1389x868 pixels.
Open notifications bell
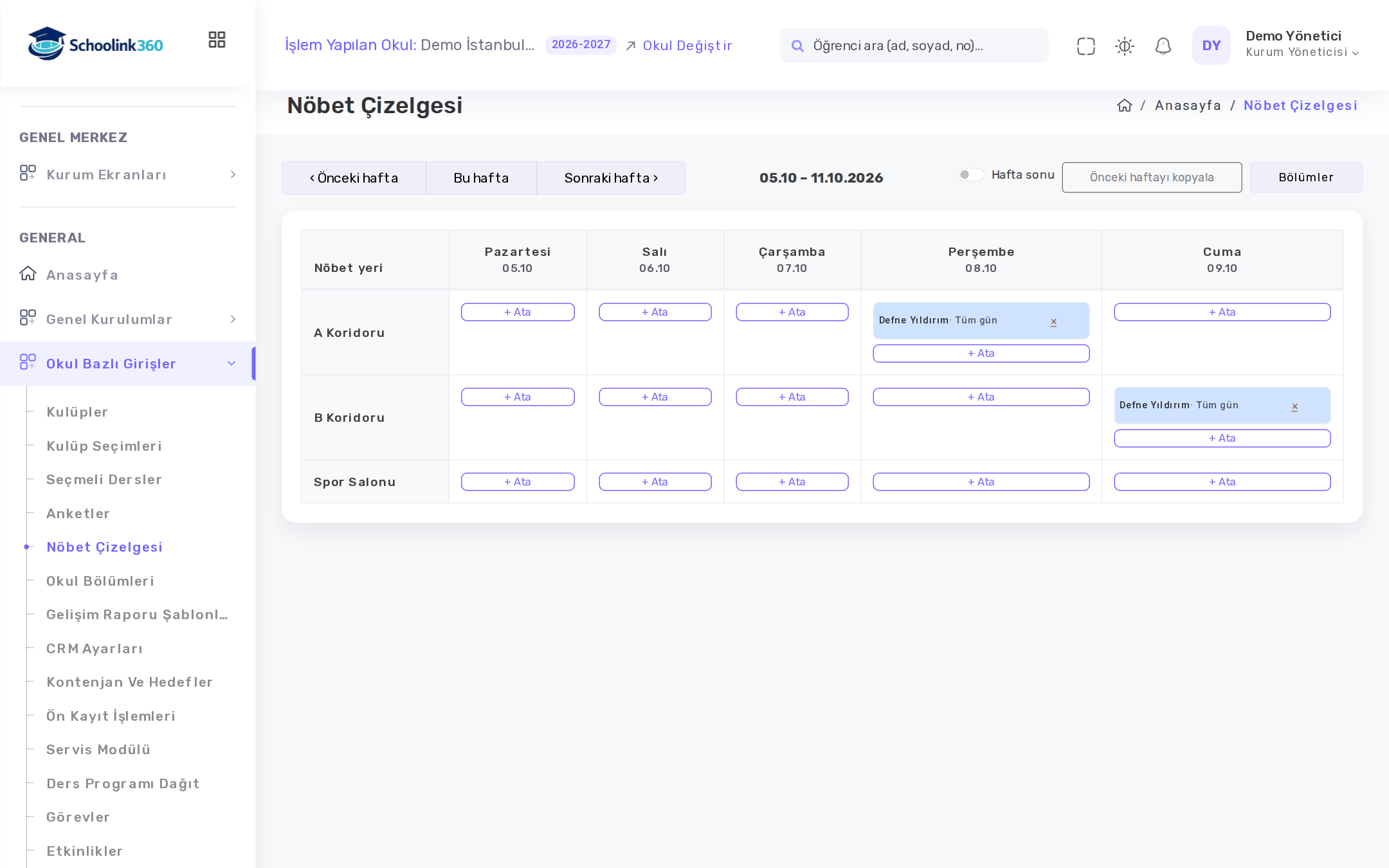click(1163, 46)
